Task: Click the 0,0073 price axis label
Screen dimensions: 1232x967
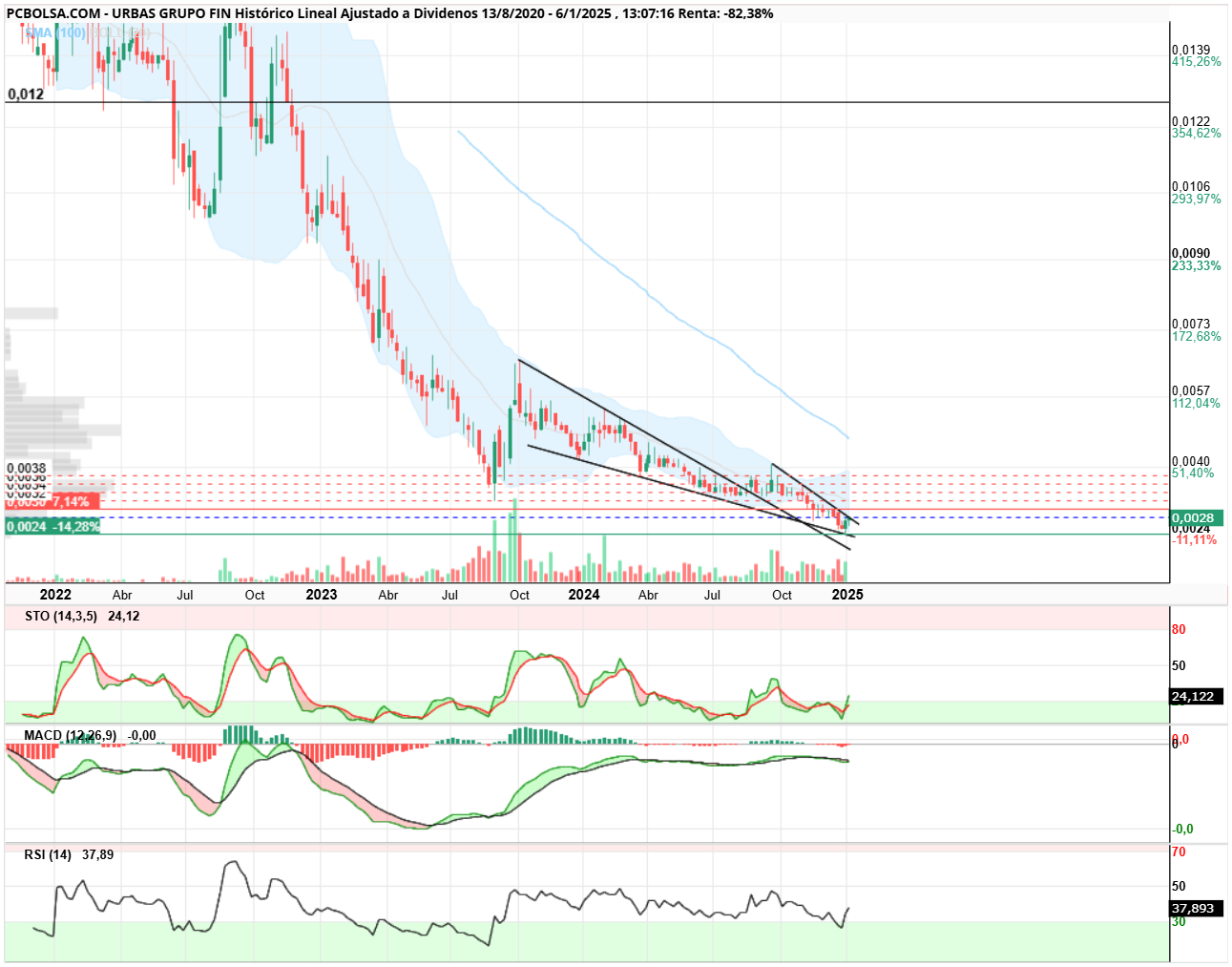Action: [1191, 325]
